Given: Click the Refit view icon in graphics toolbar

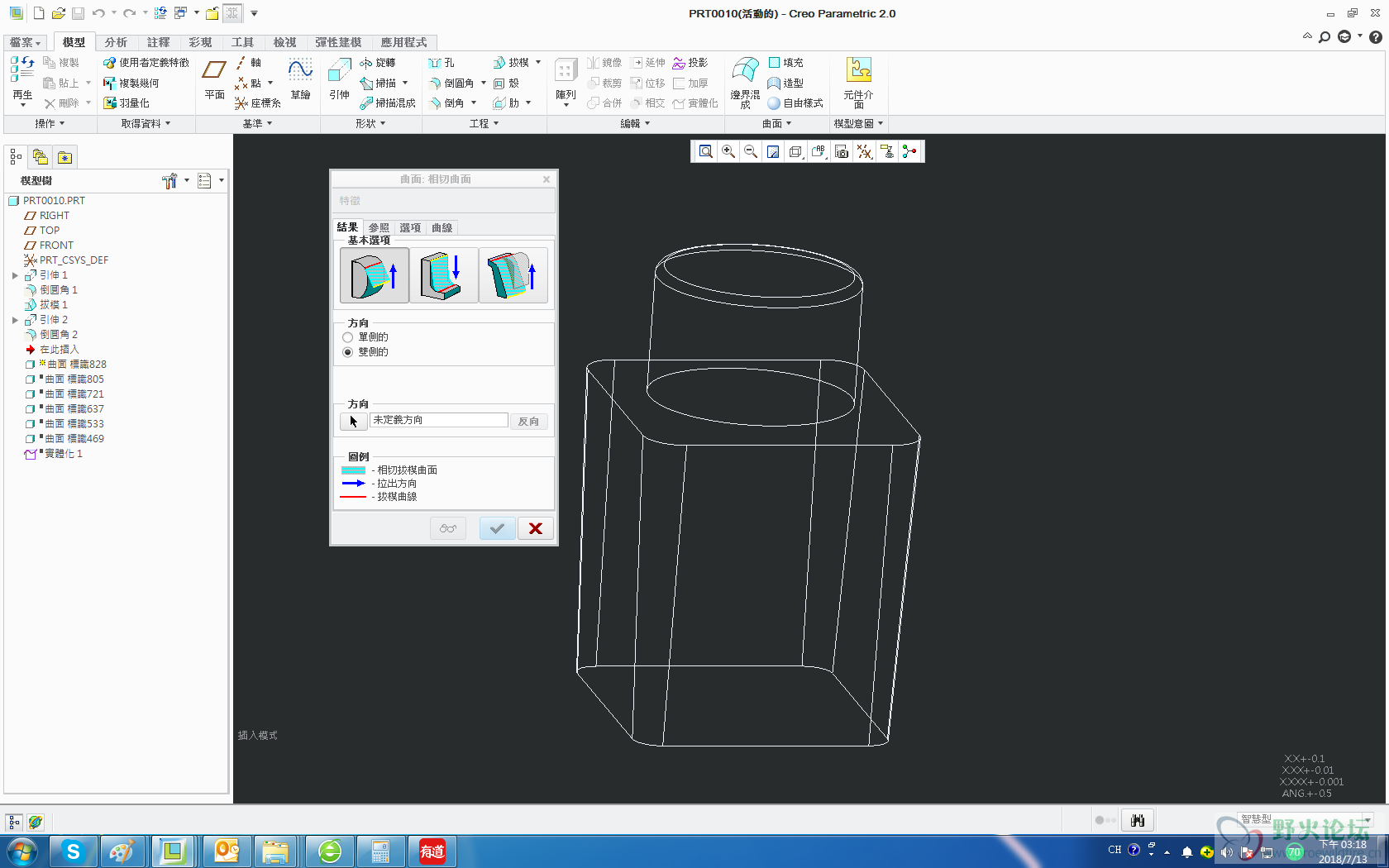Looking at the screenshot, I should pos(705,151).
